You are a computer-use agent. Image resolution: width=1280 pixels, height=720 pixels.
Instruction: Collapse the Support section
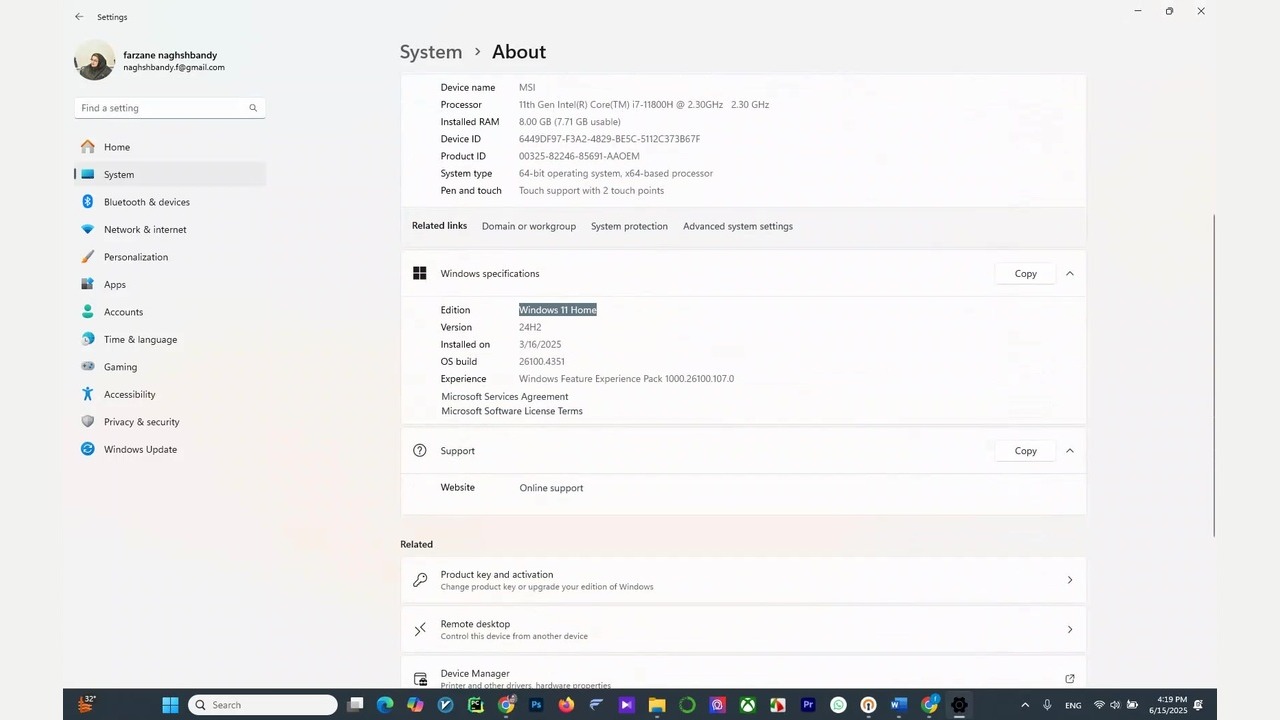[x=1070, y=451]
